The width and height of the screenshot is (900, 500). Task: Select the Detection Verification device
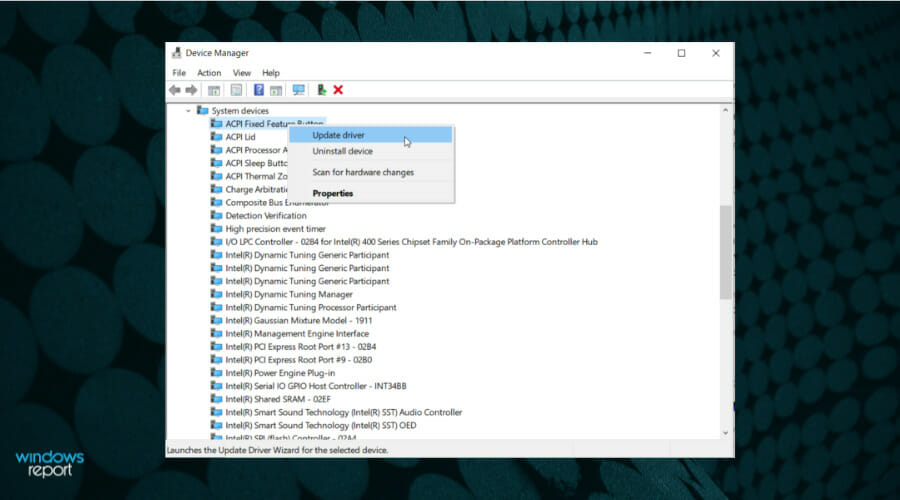[266, 215]
